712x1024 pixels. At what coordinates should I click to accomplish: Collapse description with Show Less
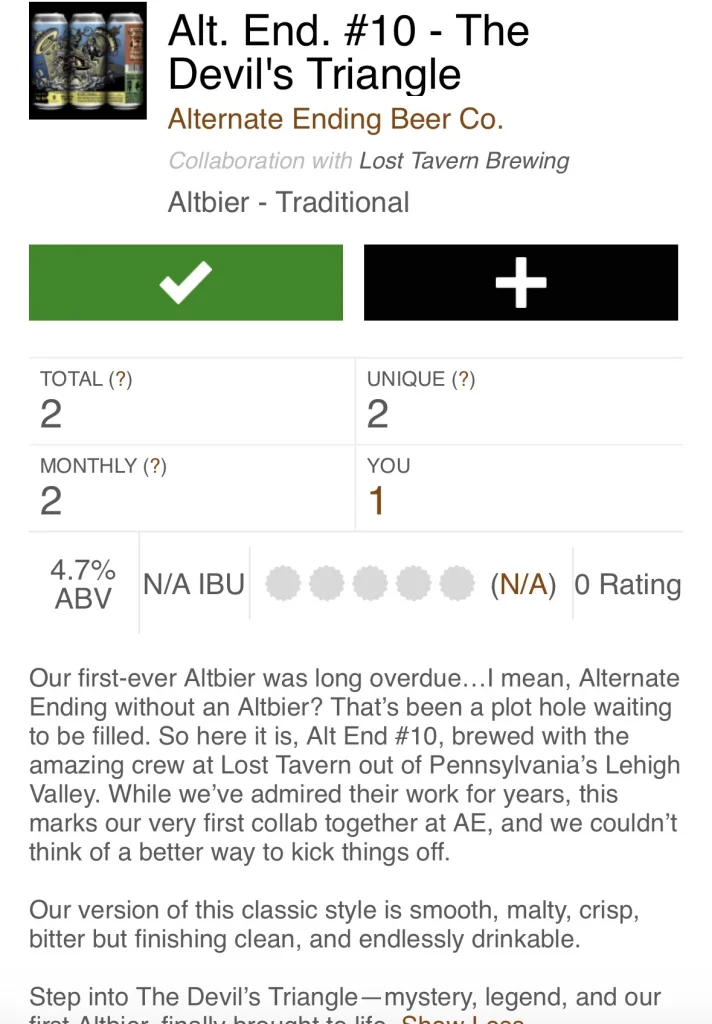click(x=462, y=1018)
